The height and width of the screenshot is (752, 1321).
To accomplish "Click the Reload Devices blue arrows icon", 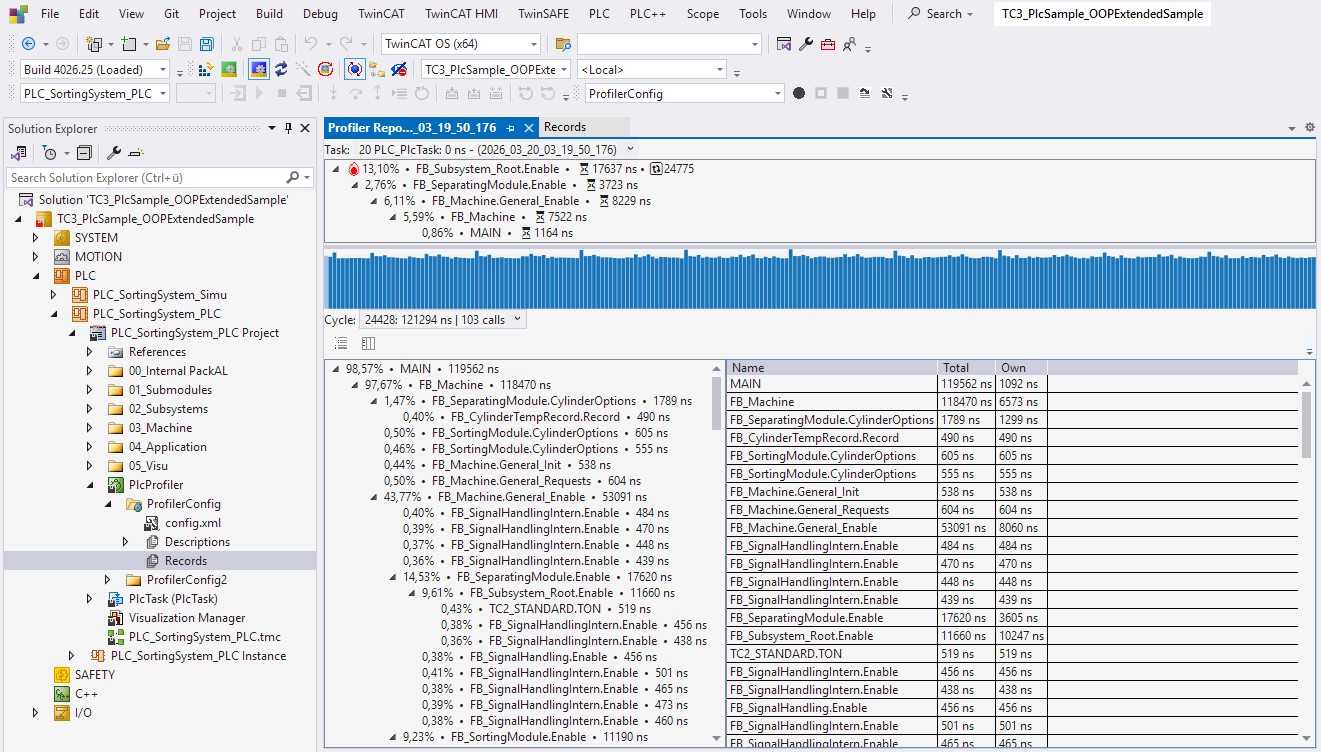I will click(x=281, y=69).
